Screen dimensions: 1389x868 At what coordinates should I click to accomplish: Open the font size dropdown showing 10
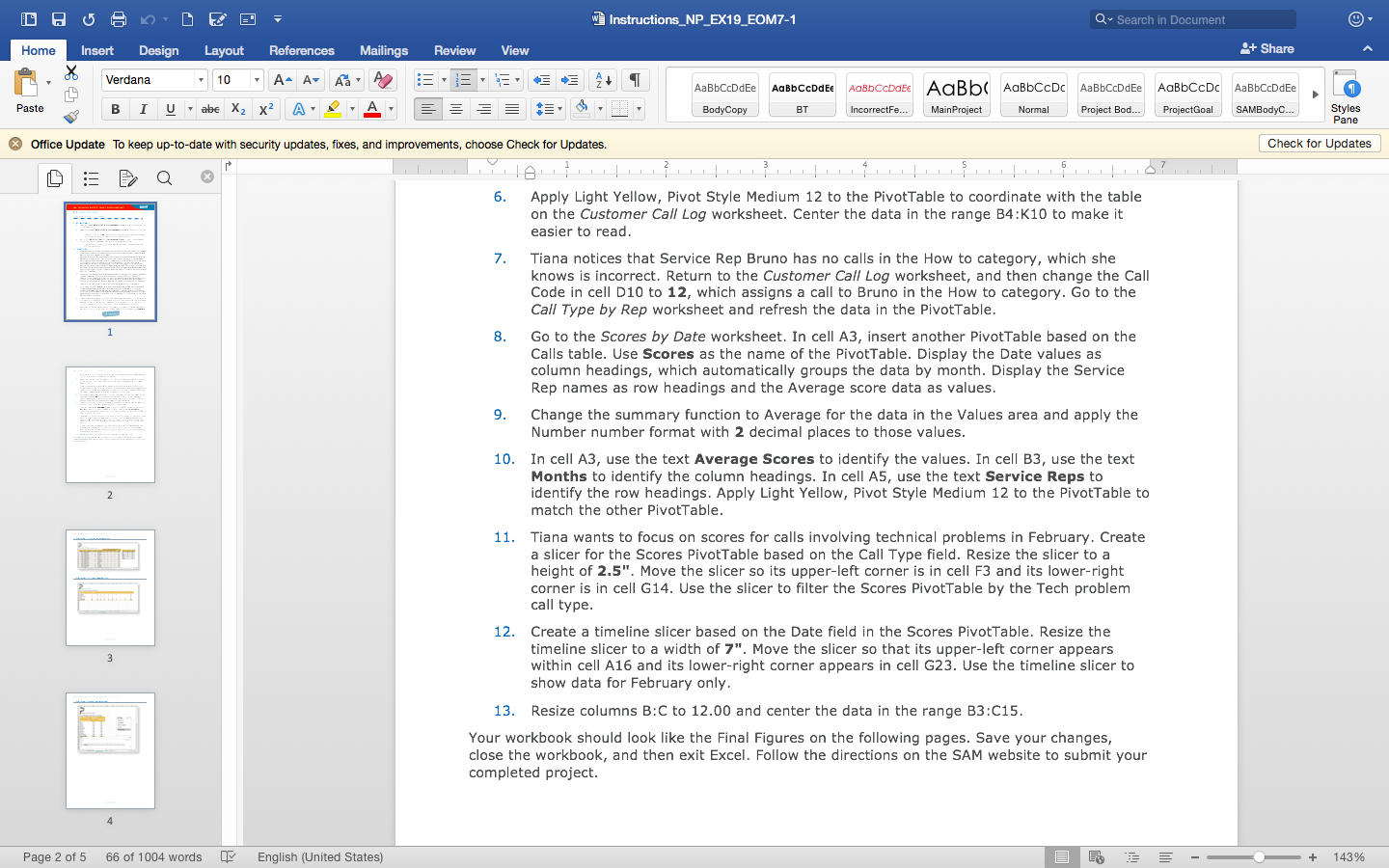[x=257, y=79]
